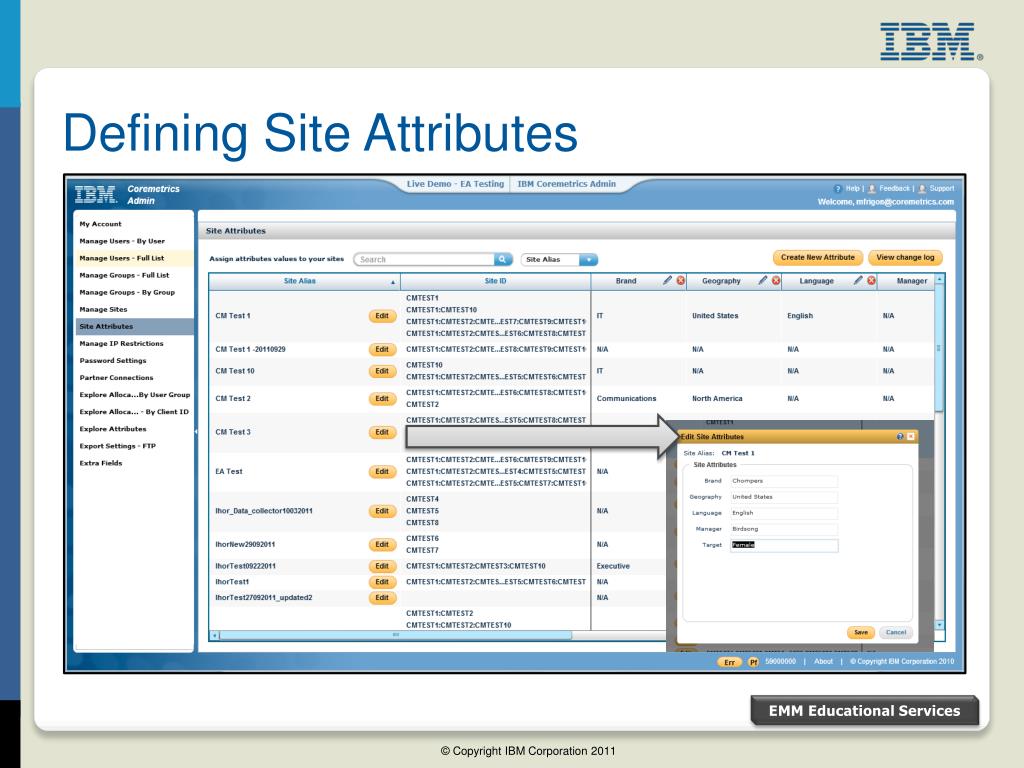The width and height of the screenshot is (1024, 768).
Task: Click Edit for IhorTest09222011
Action: [x=382, y=566]
